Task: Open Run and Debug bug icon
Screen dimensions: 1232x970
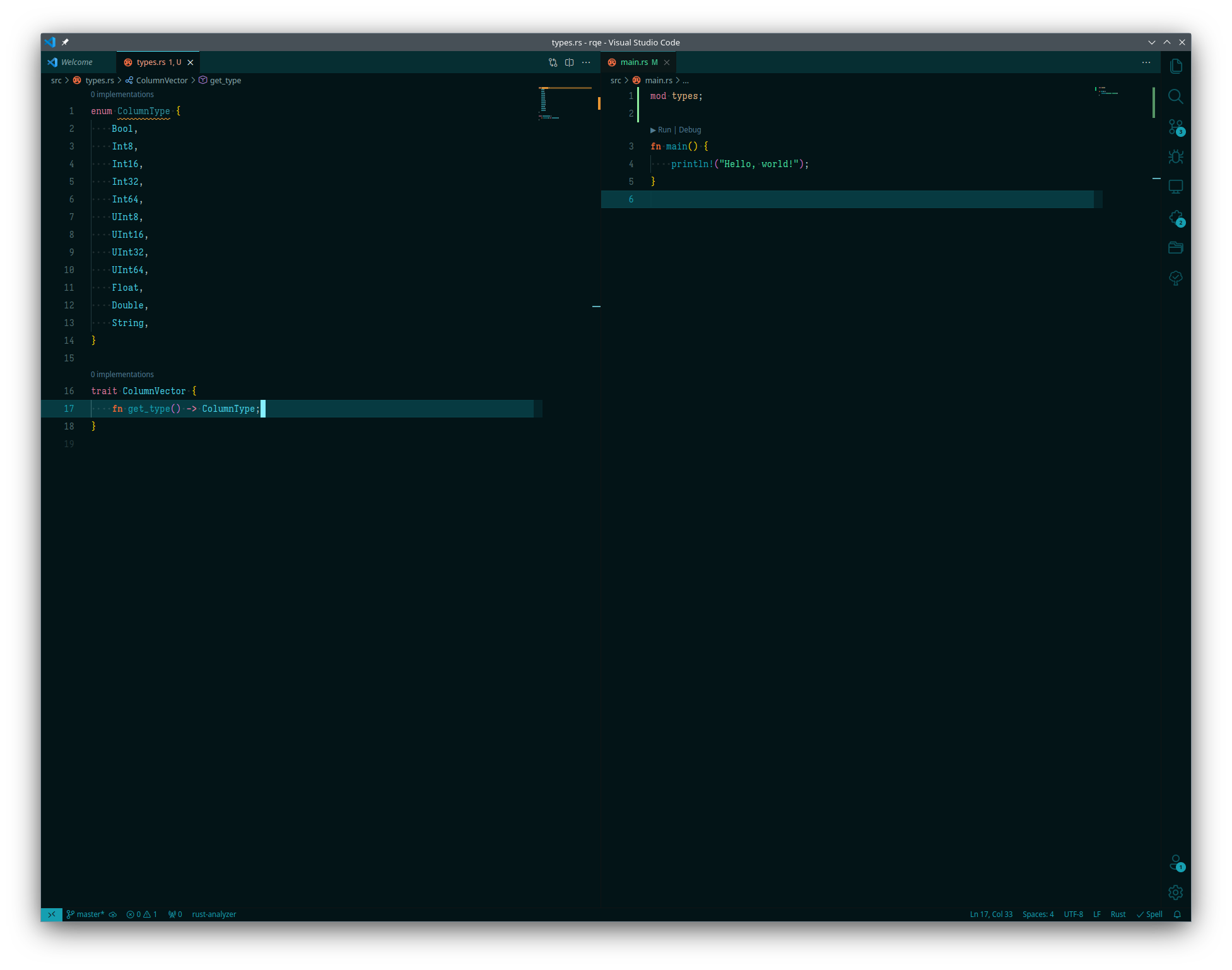Action: click(x=1176, y=157)
